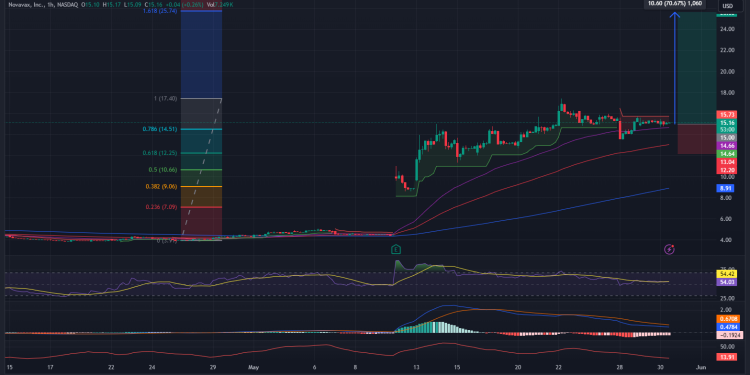
Task: Select the 0.618 (12.25) Fibonacci level label
Action: tap(160, 153)
